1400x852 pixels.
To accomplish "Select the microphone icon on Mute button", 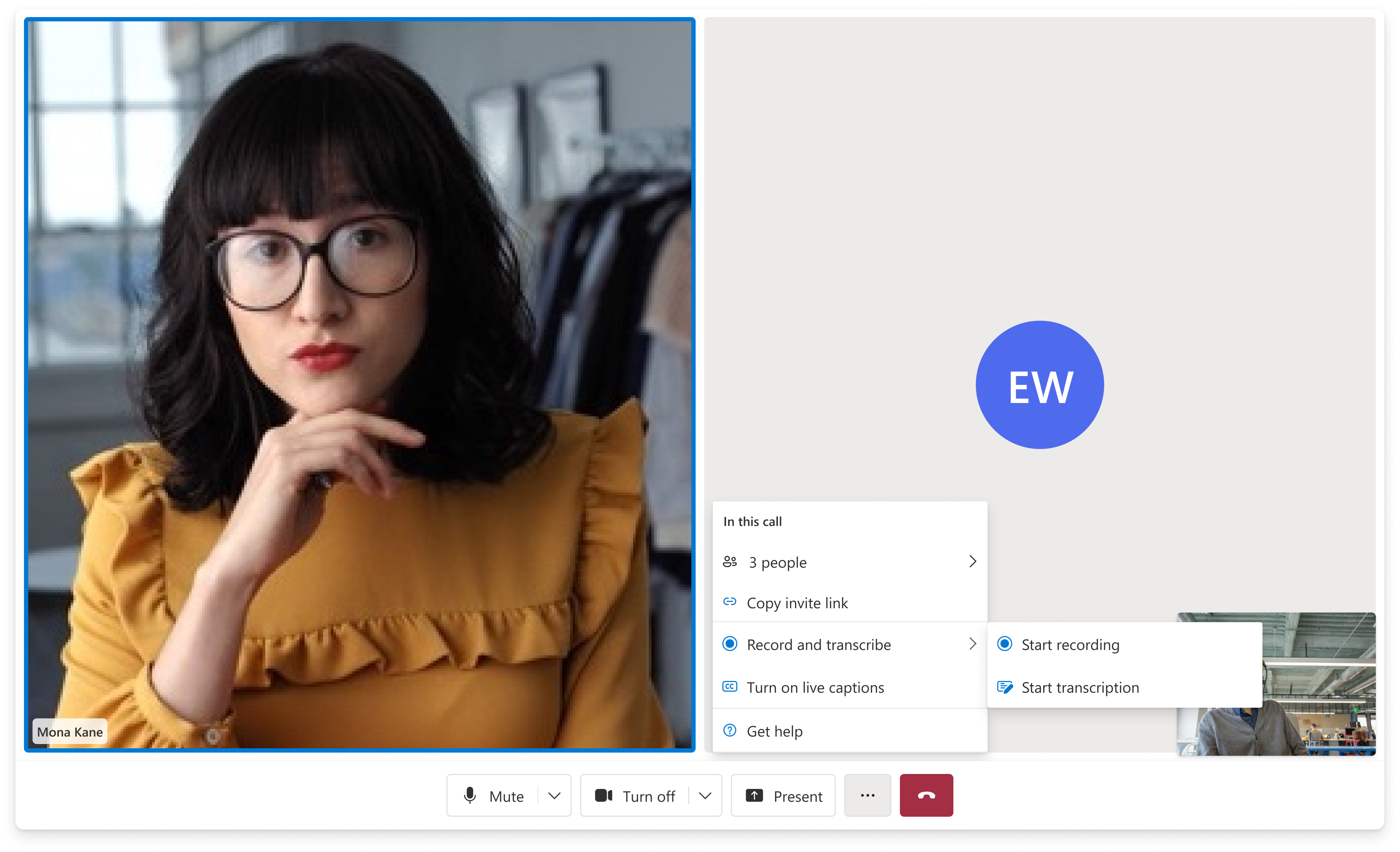I will [x=470, y=796].
